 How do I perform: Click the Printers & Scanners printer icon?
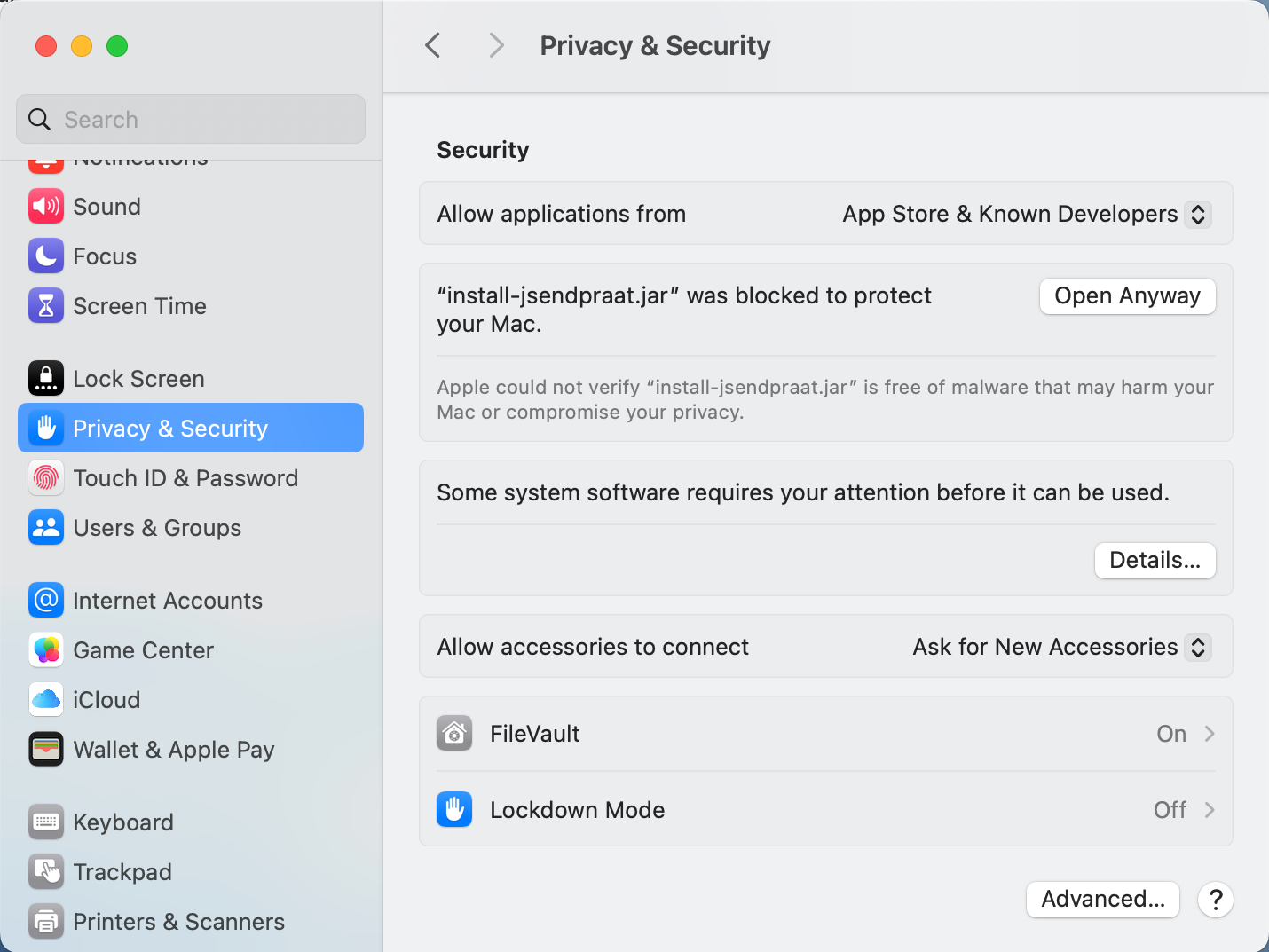[46, 922]
